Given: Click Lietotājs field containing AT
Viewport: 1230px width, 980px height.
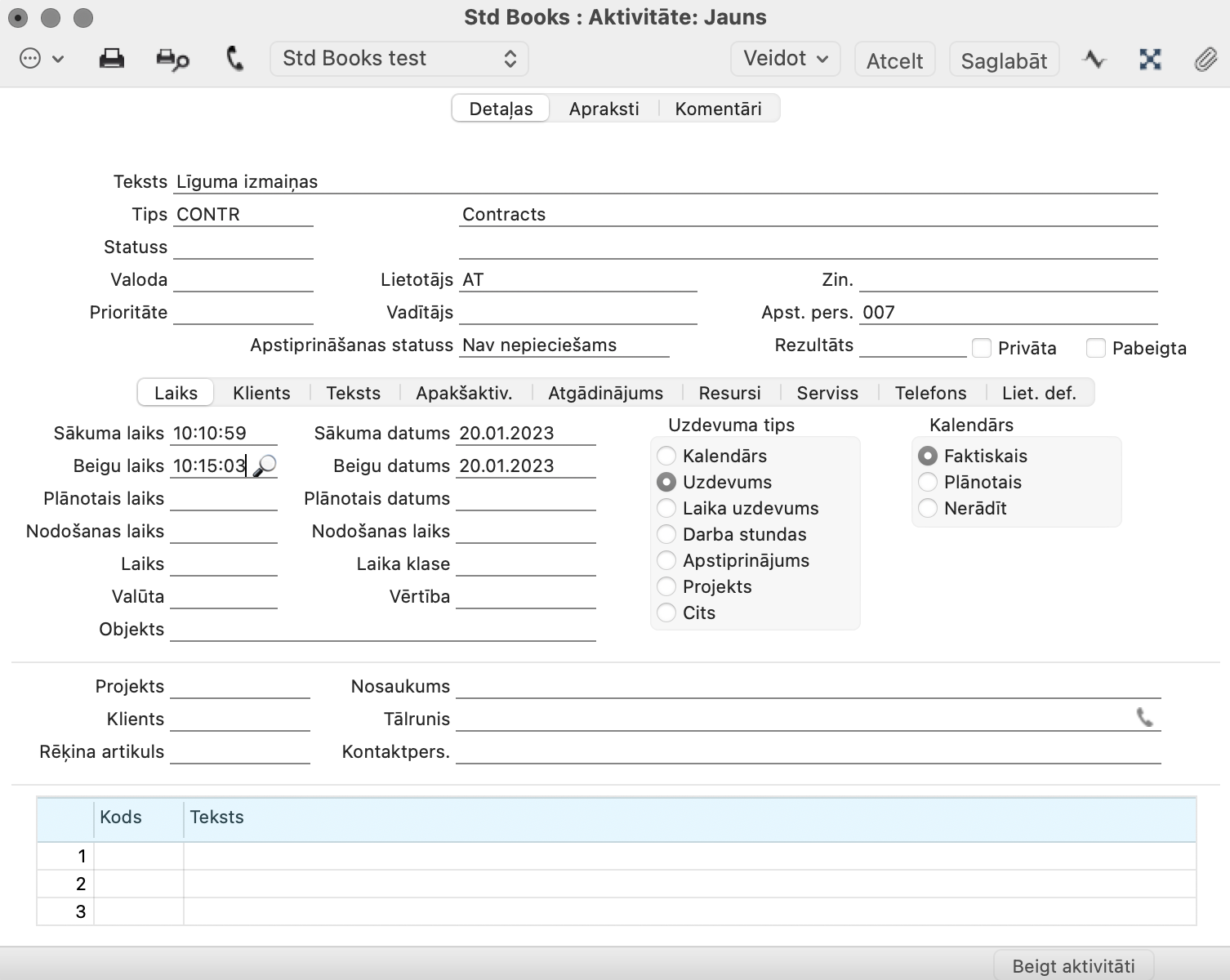Looking at the screenshot, I should (x=578, y=279).
